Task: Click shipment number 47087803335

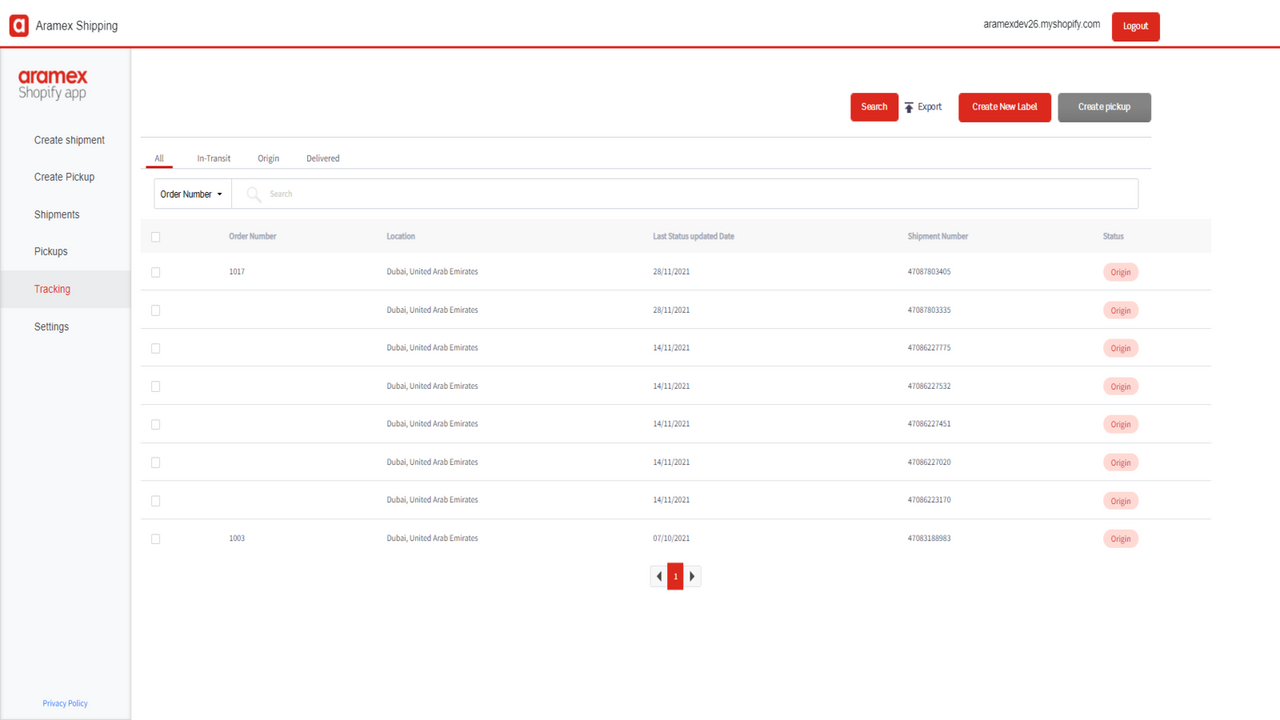Action: [x=929, y=310]
